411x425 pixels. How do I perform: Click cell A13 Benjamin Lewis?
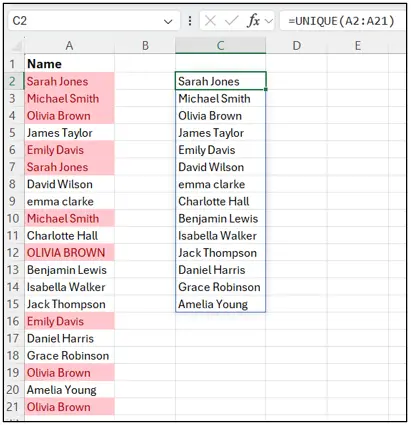(69, 270)
